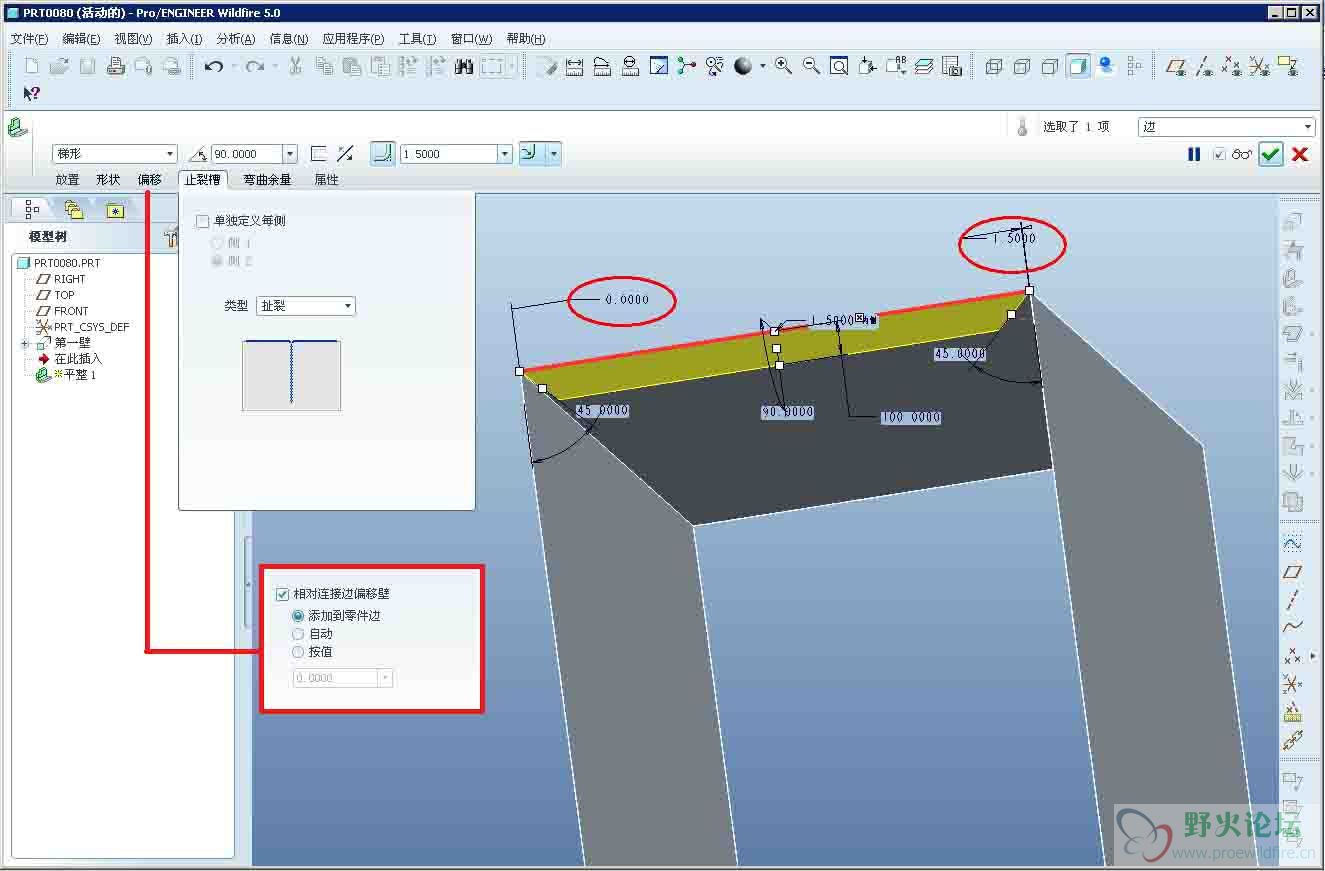
Task: Click the Undo arrow icon
Action: [x=213, y=67]
